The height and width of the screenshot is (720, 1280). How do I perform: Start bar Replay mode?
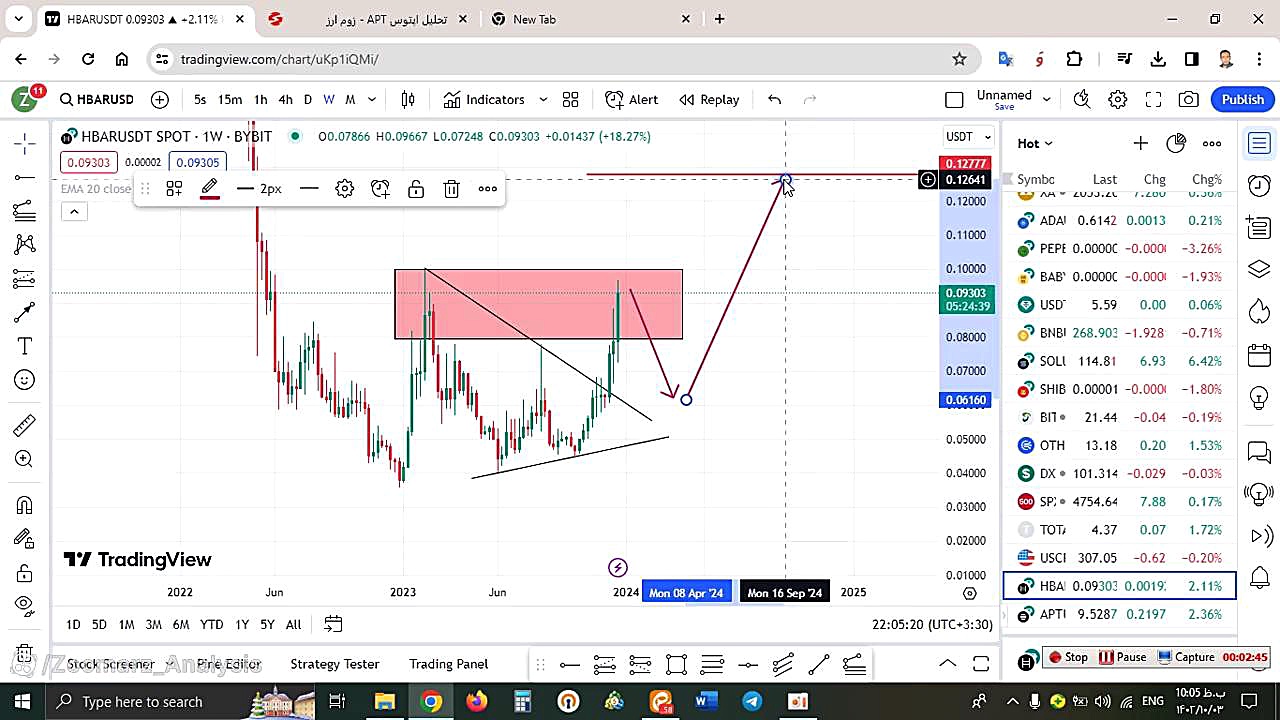click(x=709, y=99)
